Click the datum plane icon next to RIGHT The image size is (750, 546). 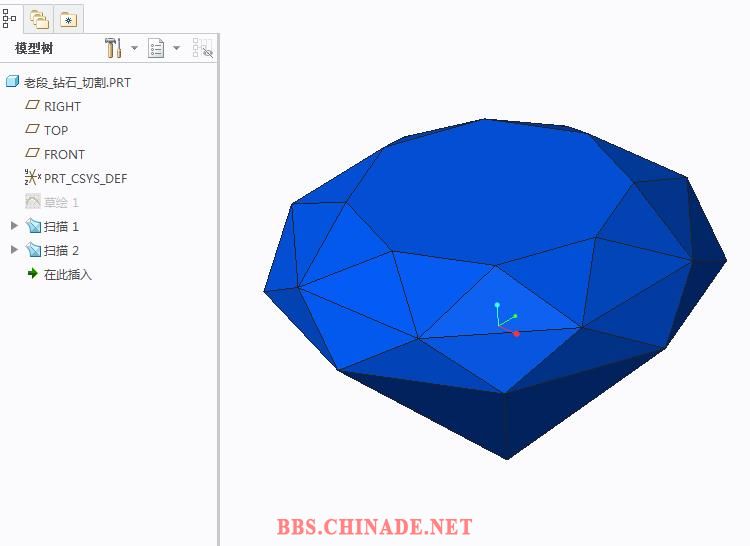click(32, 105)
